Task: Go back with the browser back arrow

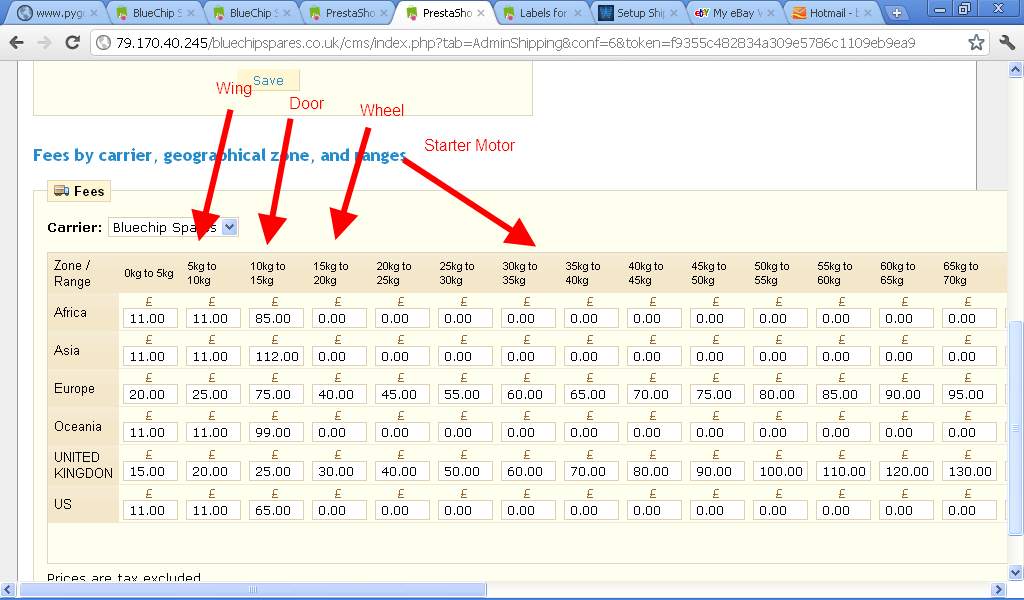Action: point(16,43)
